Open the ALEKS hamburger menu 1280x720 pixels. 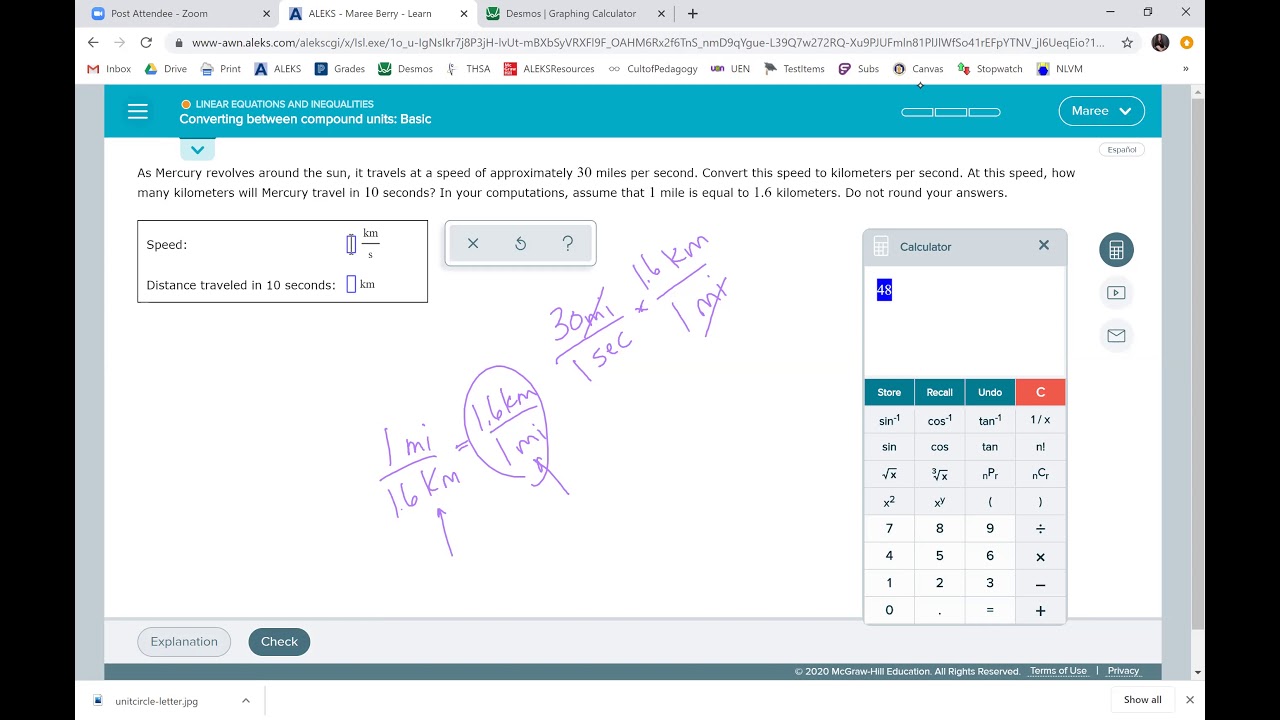(138, 111)
